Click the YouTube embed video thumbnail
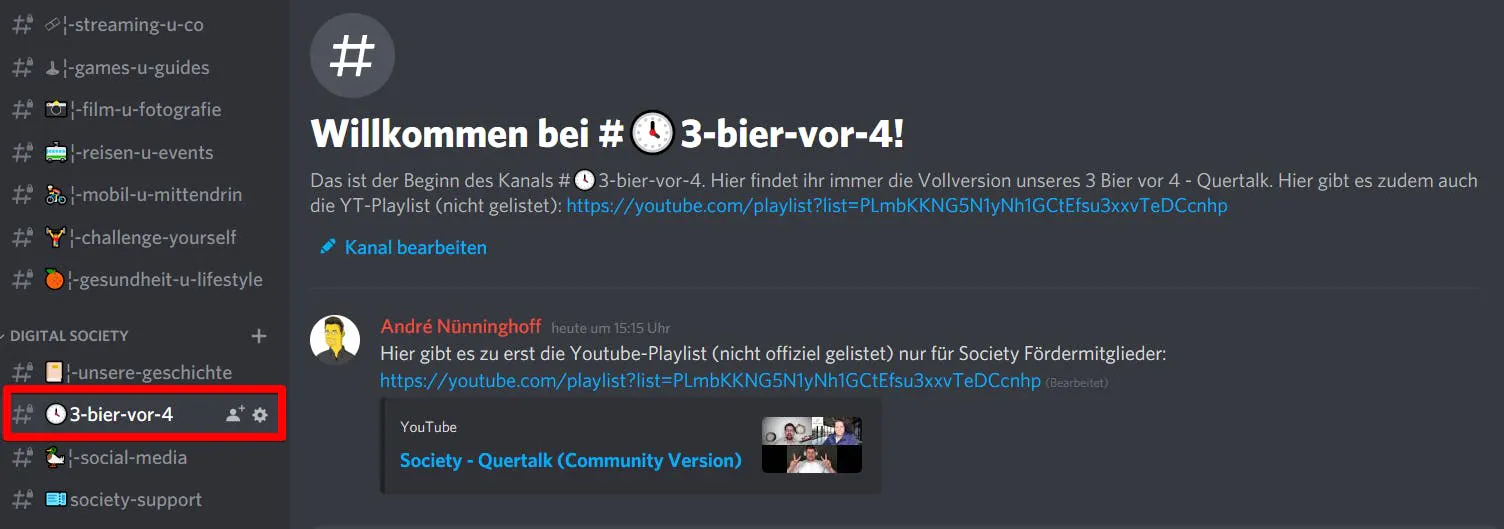This screenshot has height=529, width=1504. coord(812,445)
